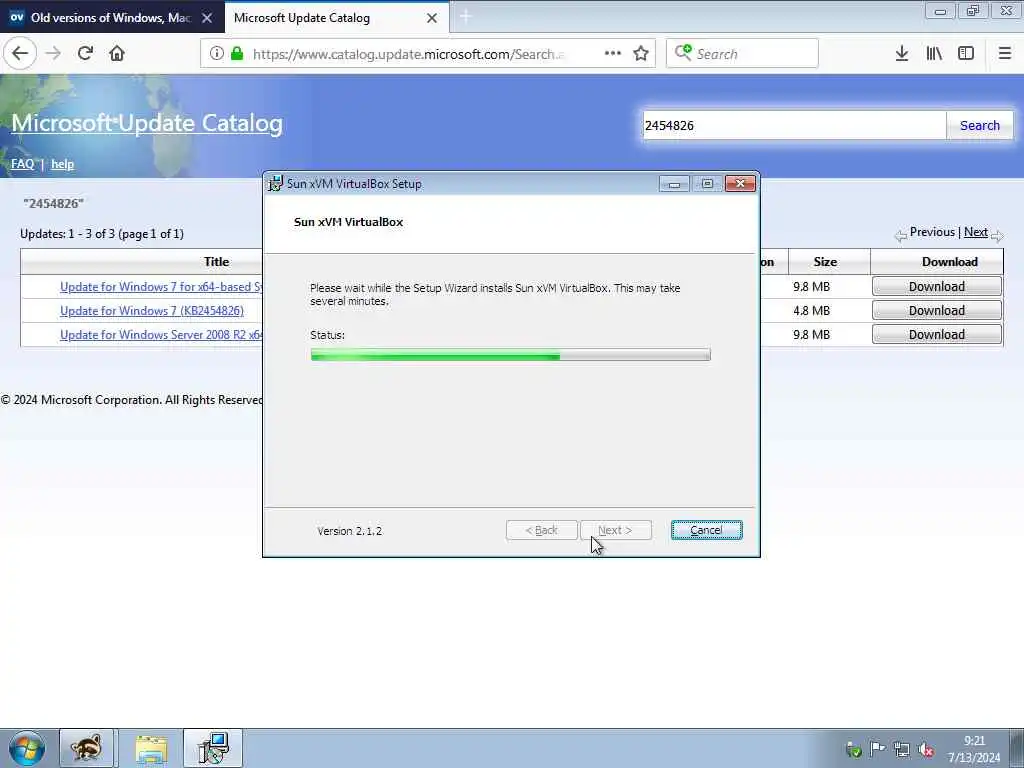The image size is (1024, 768).
Task: Focus the Firefox search box
Action: [743, 54]
